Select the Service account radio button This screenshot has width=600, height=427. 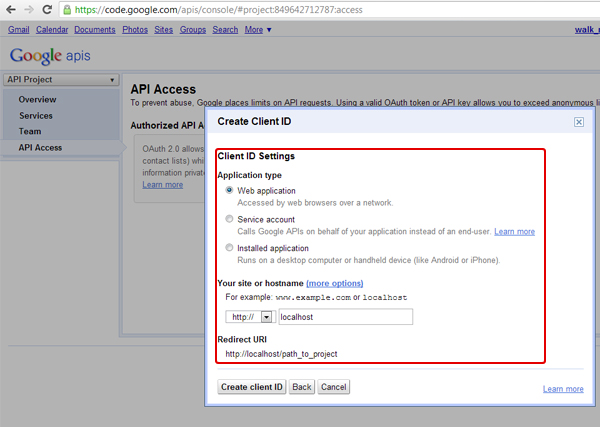229,219
